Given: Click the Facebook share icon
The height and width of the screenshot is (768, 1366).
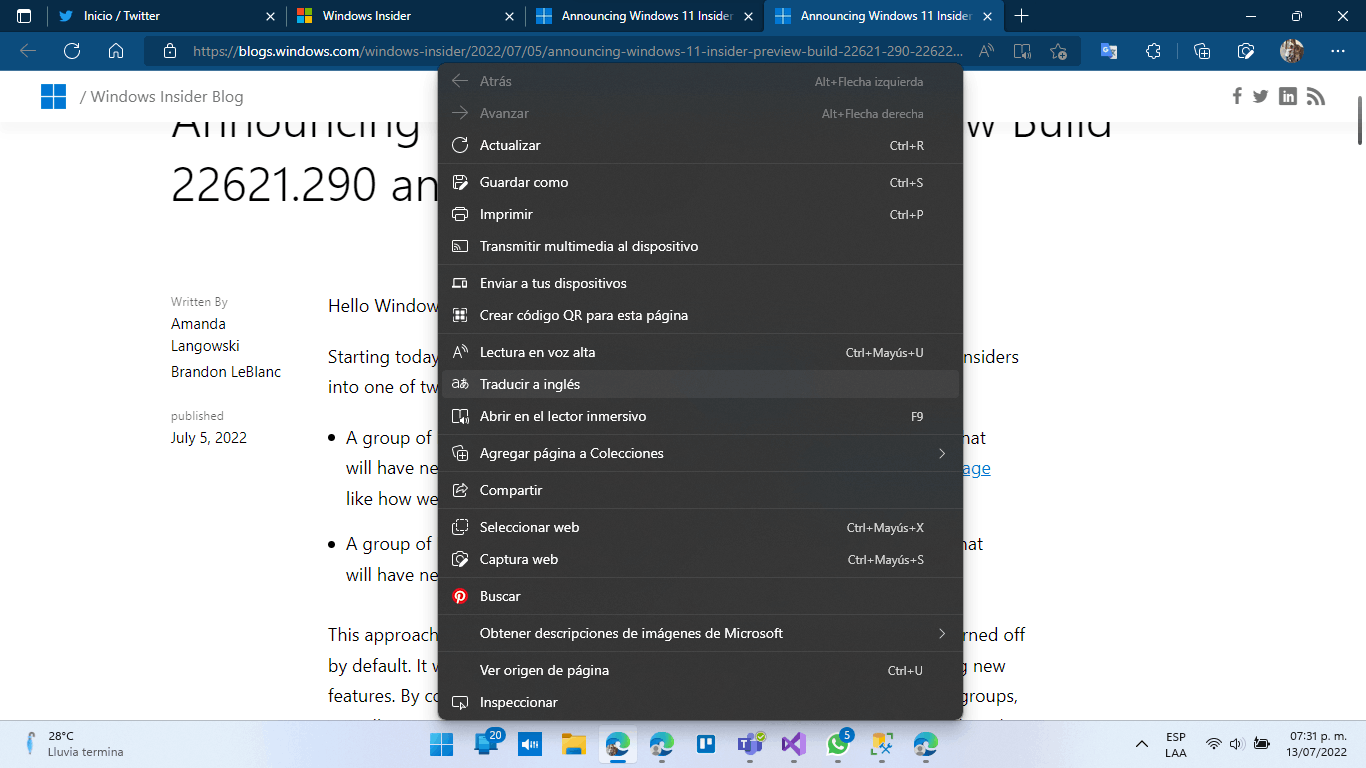Looking at the screenshot, I should 1237,96.
